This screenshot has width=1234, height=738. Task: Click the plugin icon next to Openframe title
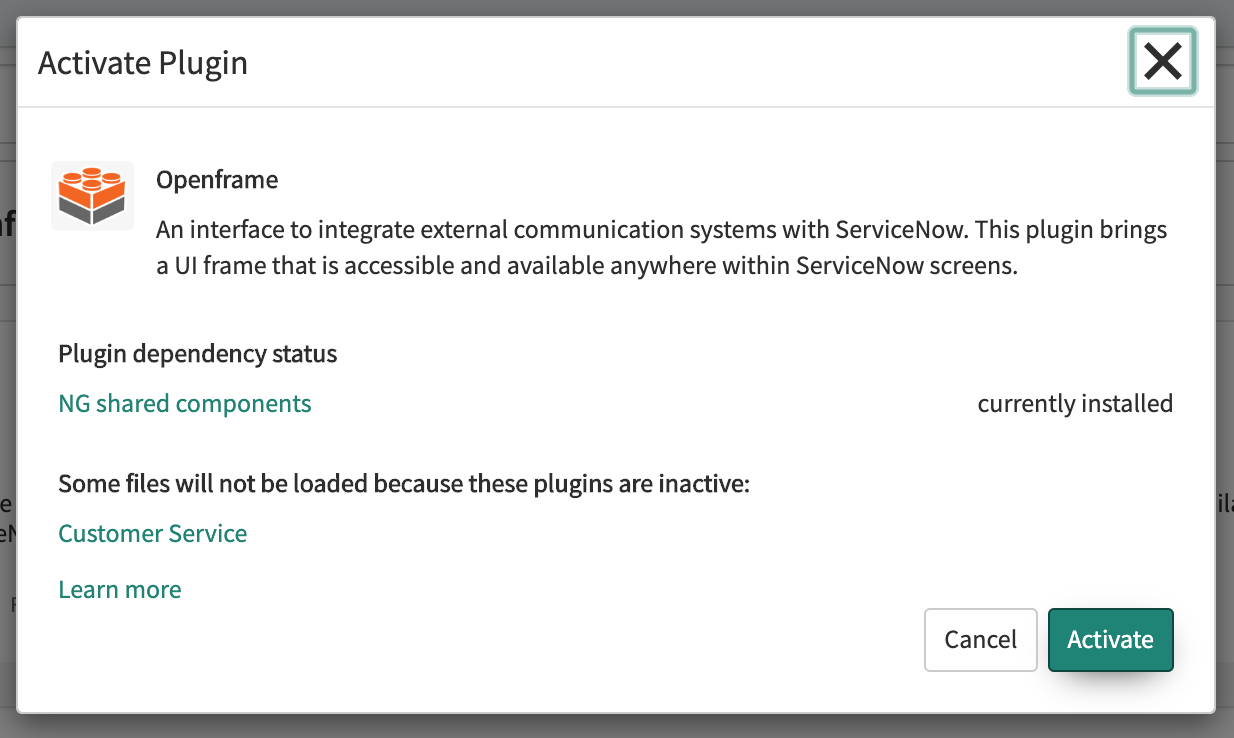pos(92,195)
